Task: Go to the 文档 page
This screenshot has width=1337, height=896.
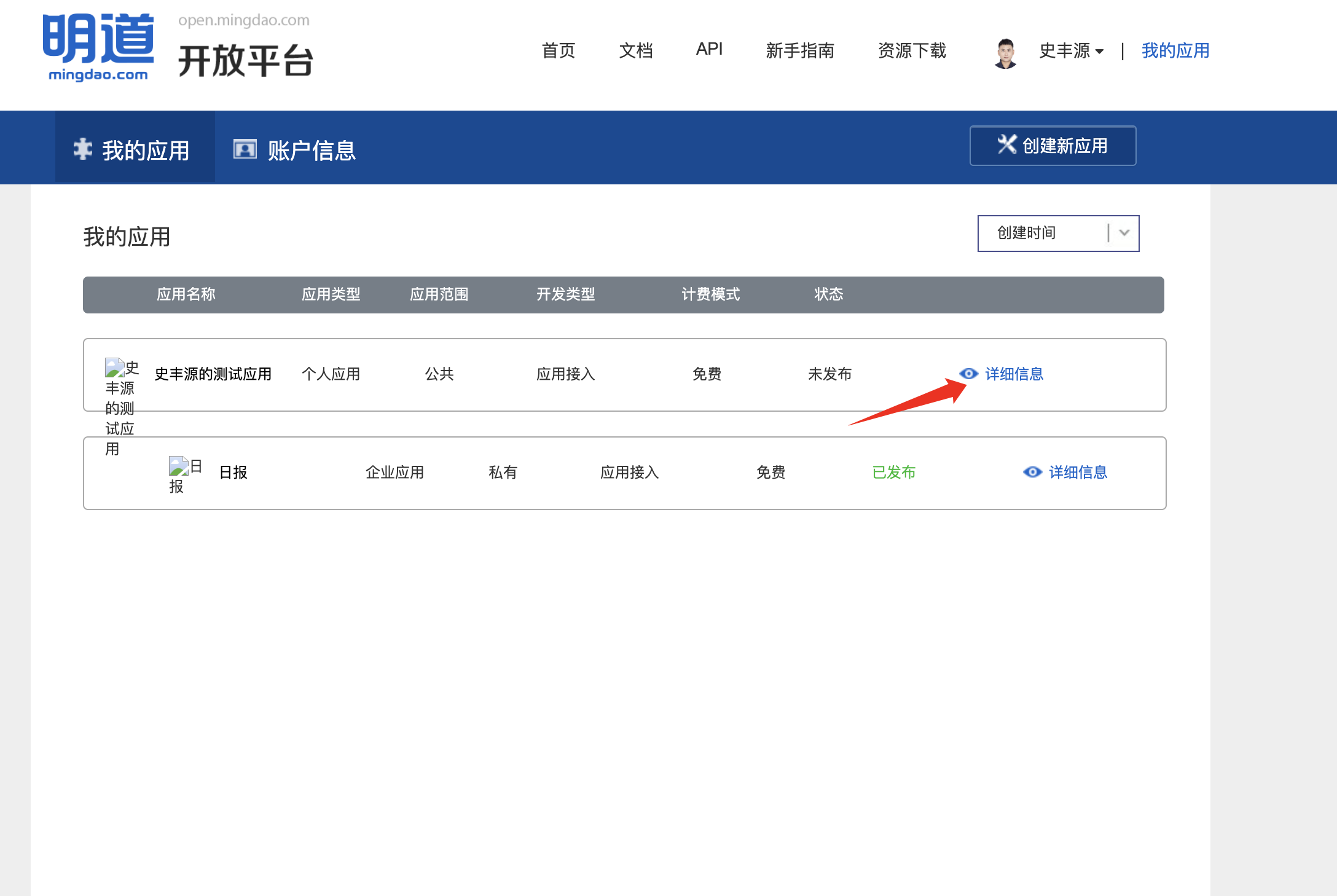Action: click(635, 50)
